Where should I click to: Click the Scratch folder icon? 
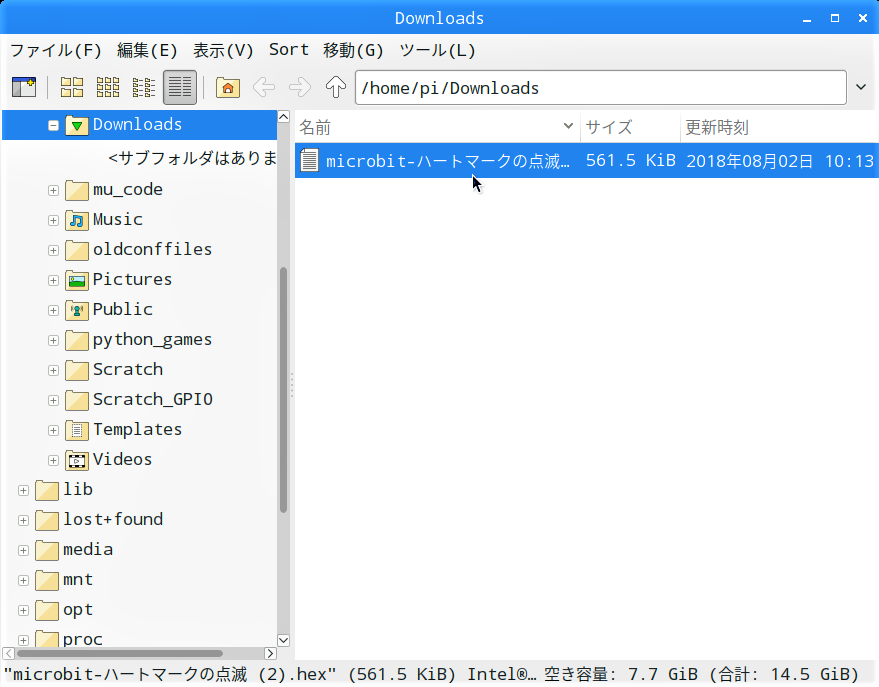pos(77,370)
